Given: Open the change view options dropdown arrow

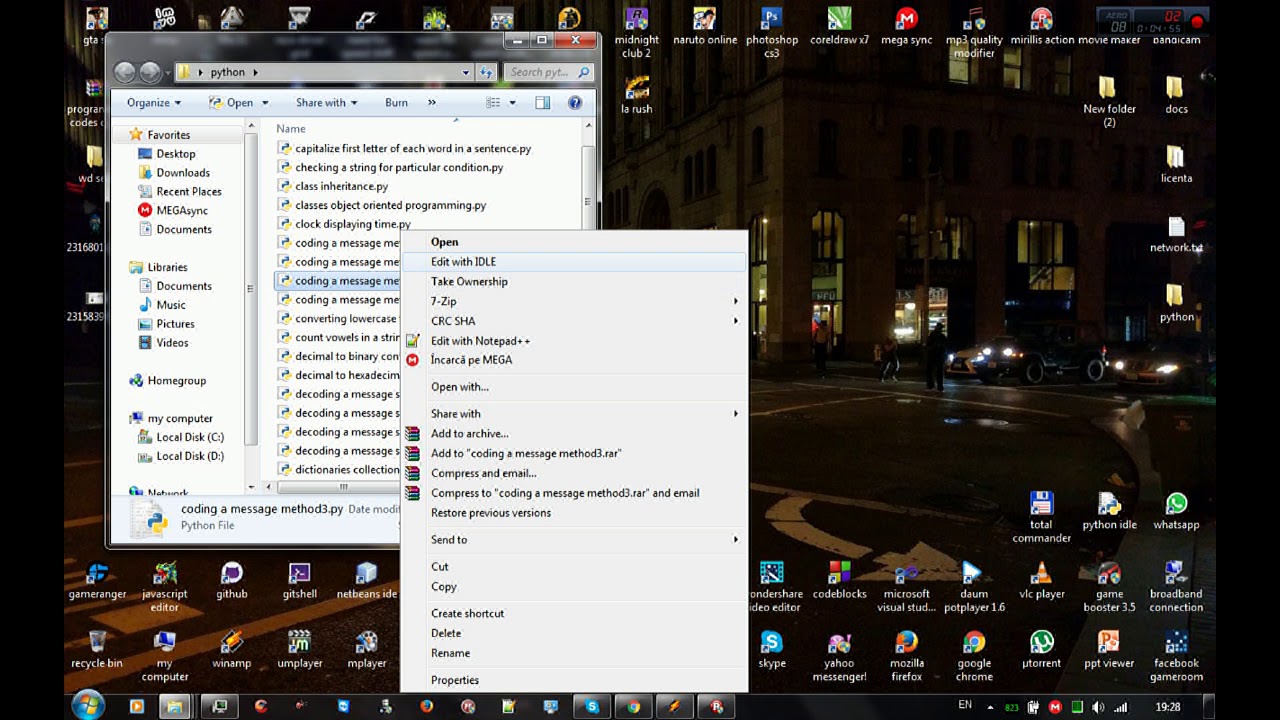Looking at the screenshot, I should 513,103.
